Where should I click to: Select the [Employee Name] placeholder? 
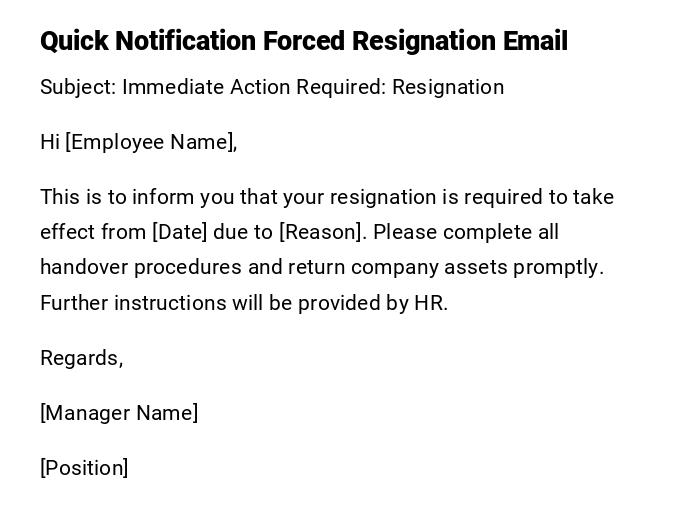tap(150, 142)
